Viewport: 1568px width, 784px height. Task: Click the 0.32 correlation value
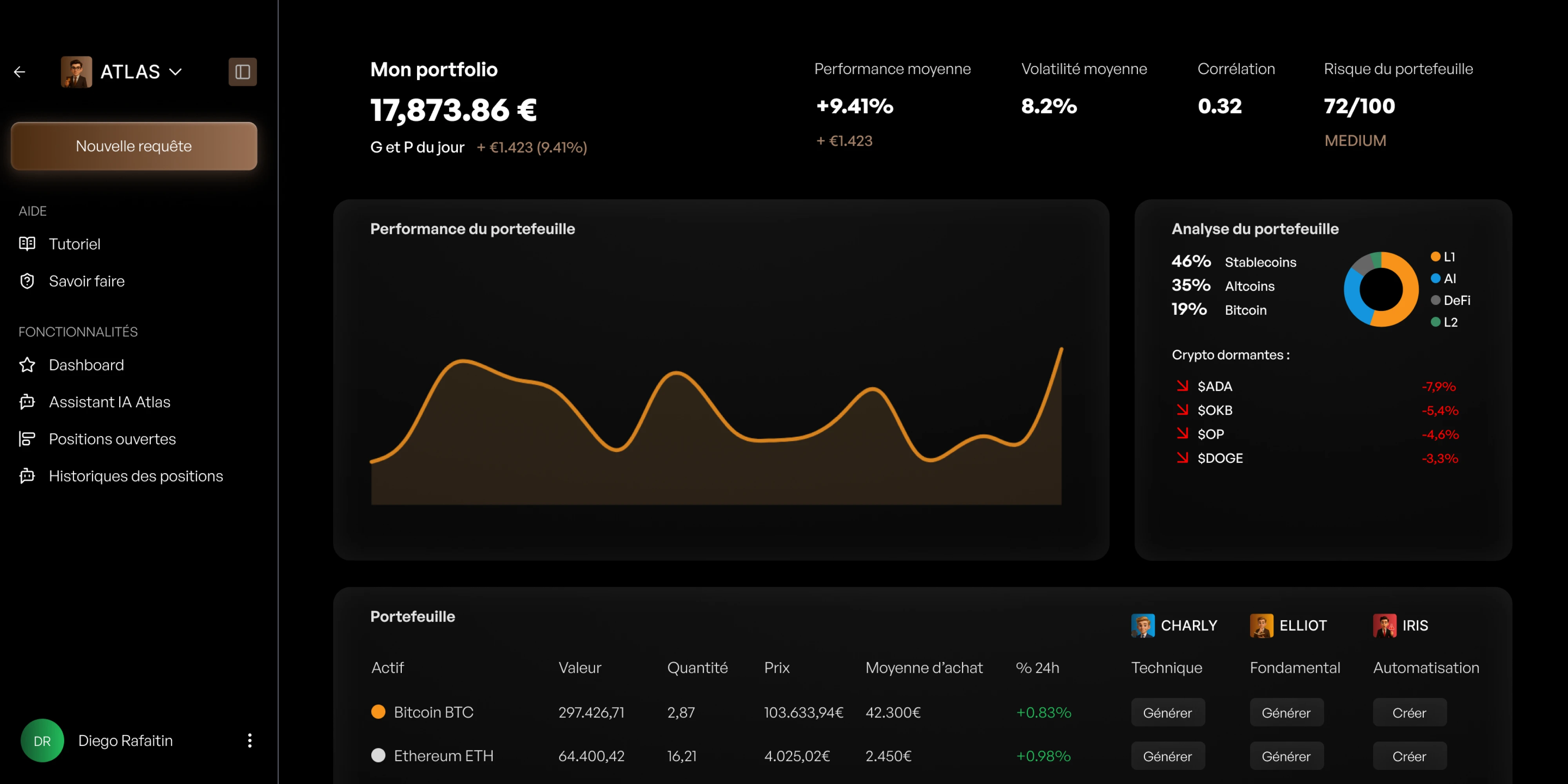(x=1219, y=106)
